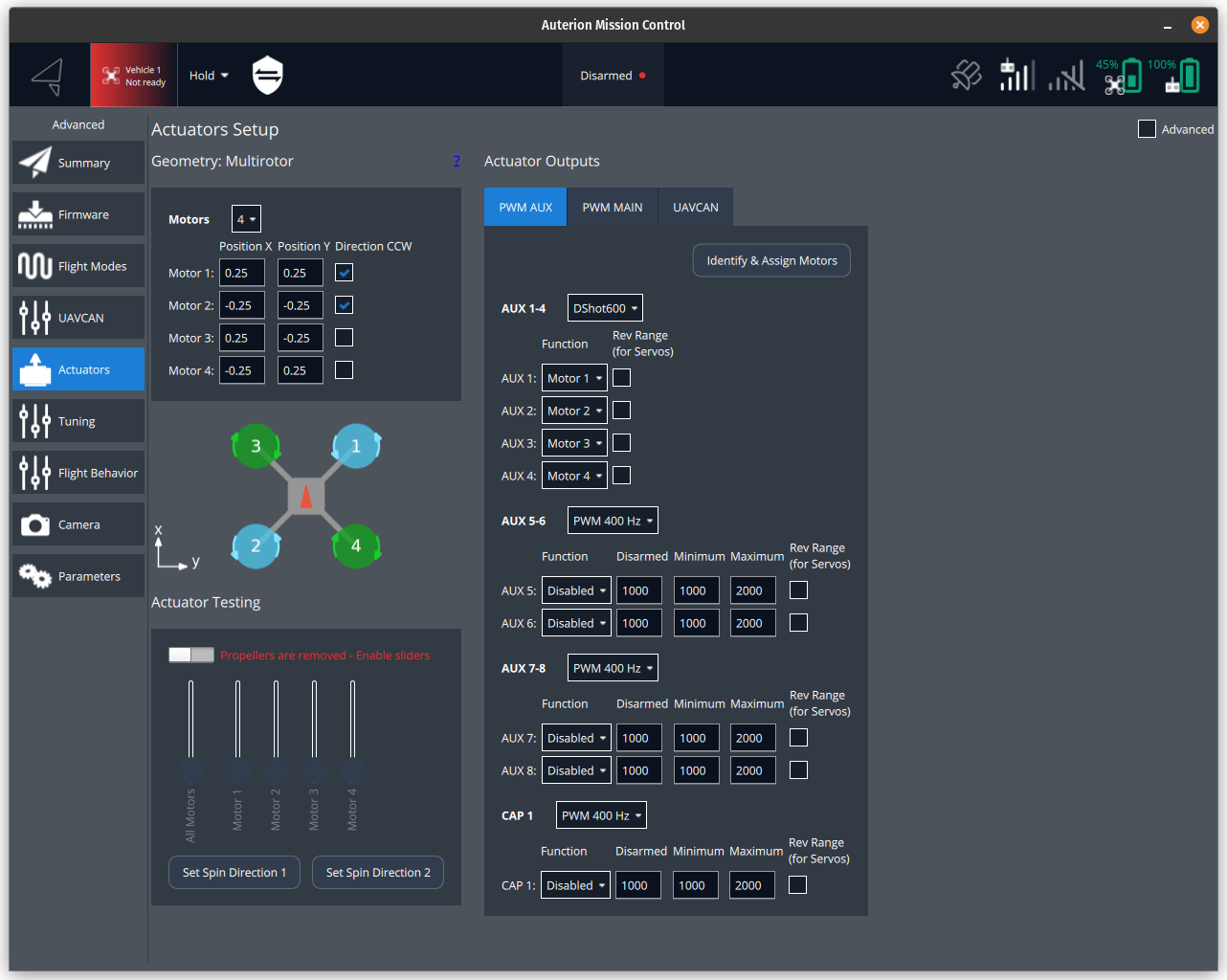Viewport: 1227px width, 980px height.
Task: Click the Motor 3 Position X field
Action: coord(241,338)
